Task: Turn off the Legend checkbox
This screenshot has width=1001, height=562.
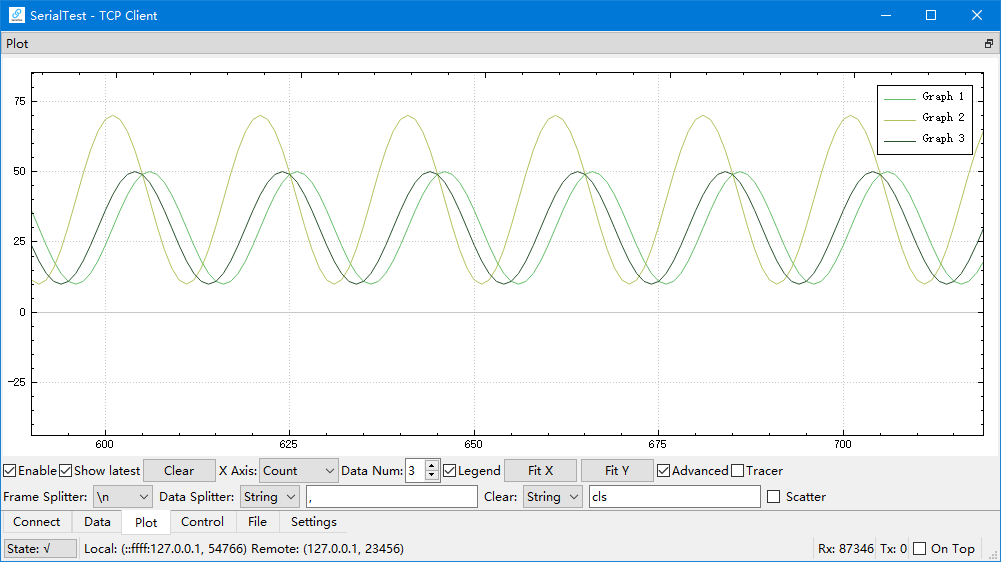Action: [x=450, y=471]
